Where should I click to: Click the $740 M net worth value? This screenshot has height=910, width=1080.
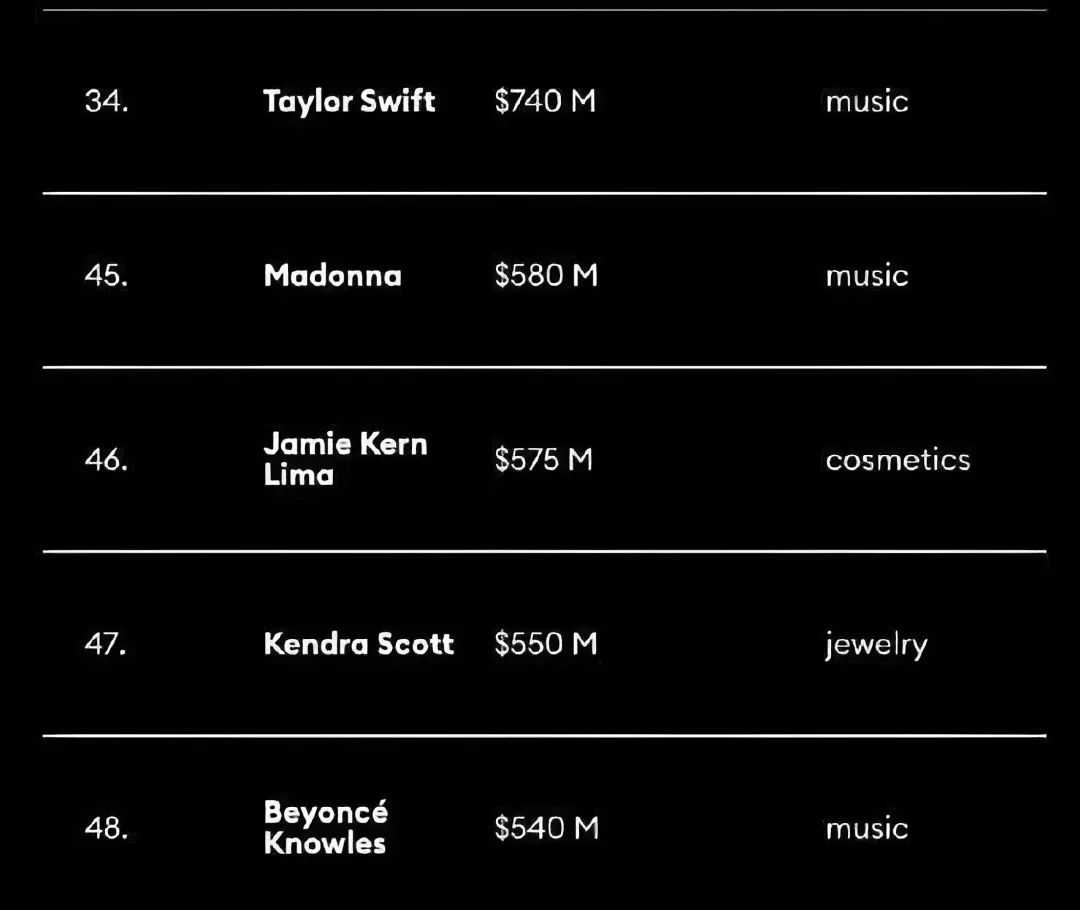point(546,101)
